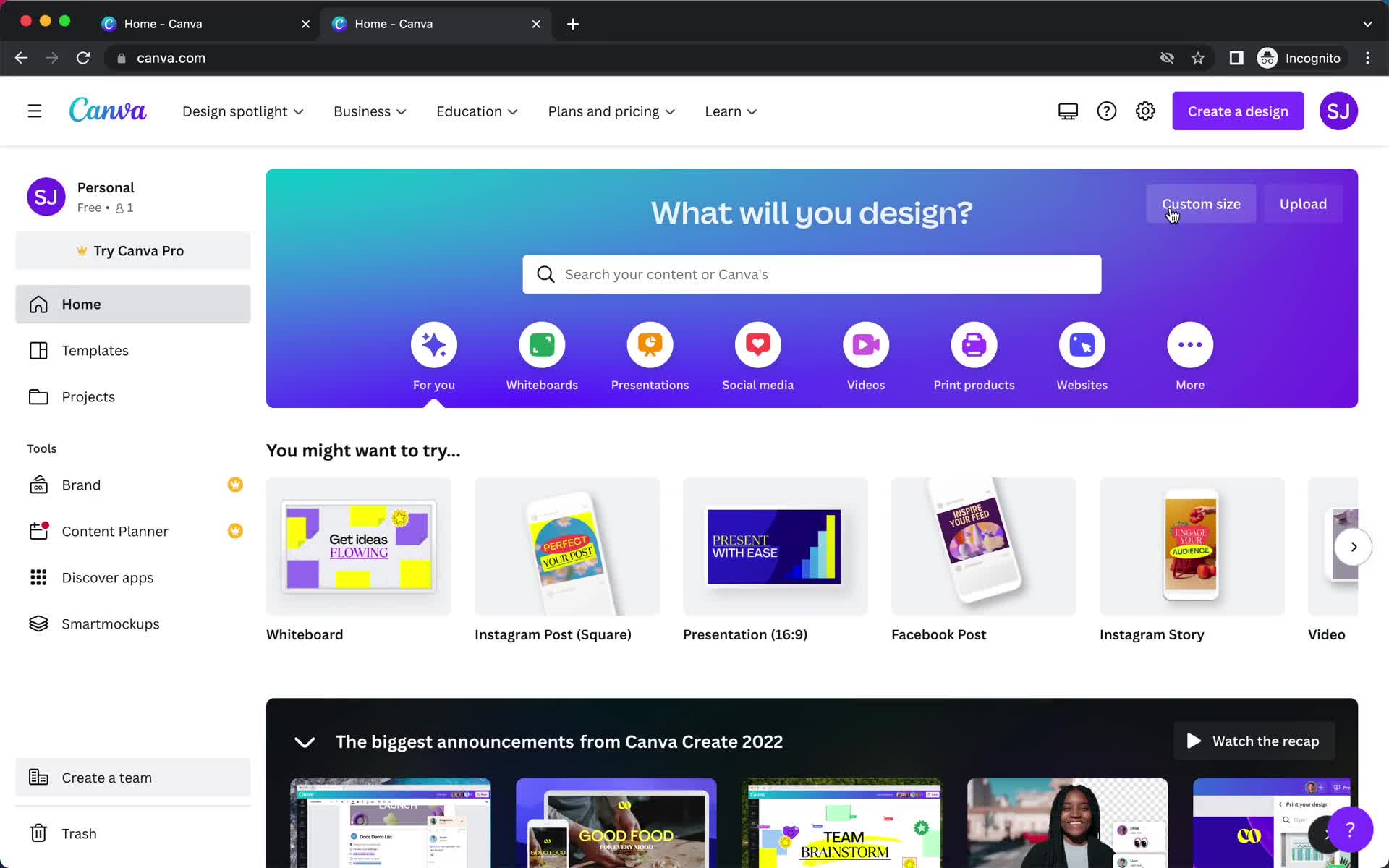Open Trash in the sidebar
This screenshot has width=1389, height=868.
133,834
